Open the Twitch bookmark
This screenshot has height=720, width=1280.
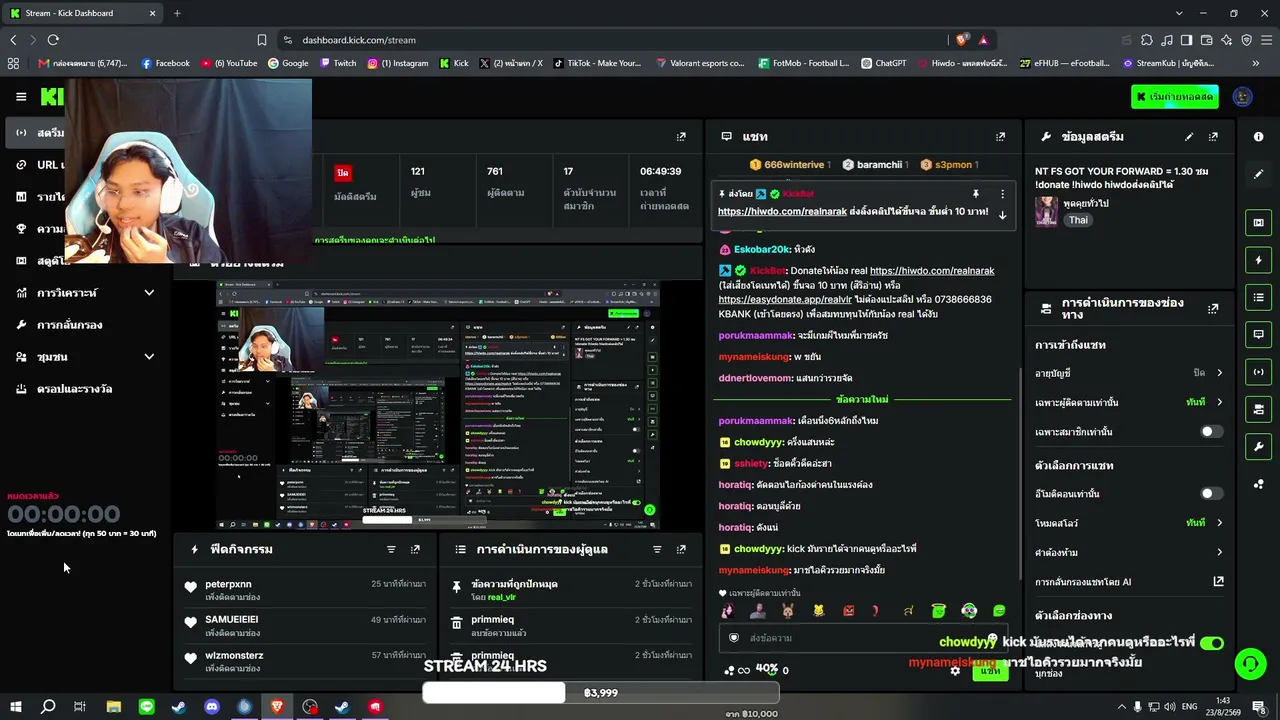tap(338, 63)
